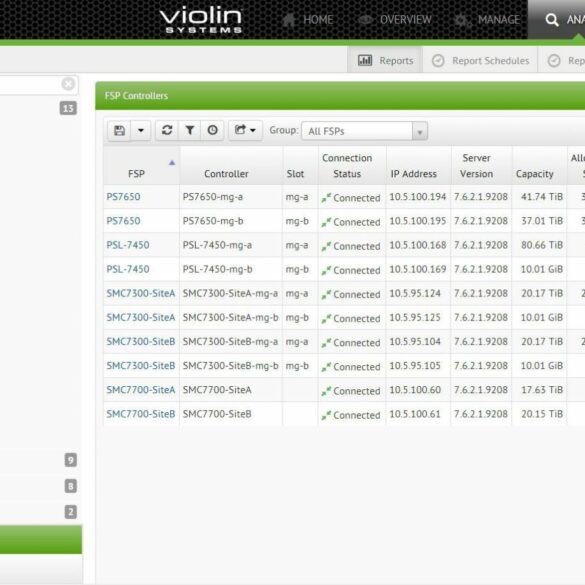Open the filter funnel tool
585x585 pixels.
(x=190, y=130)
